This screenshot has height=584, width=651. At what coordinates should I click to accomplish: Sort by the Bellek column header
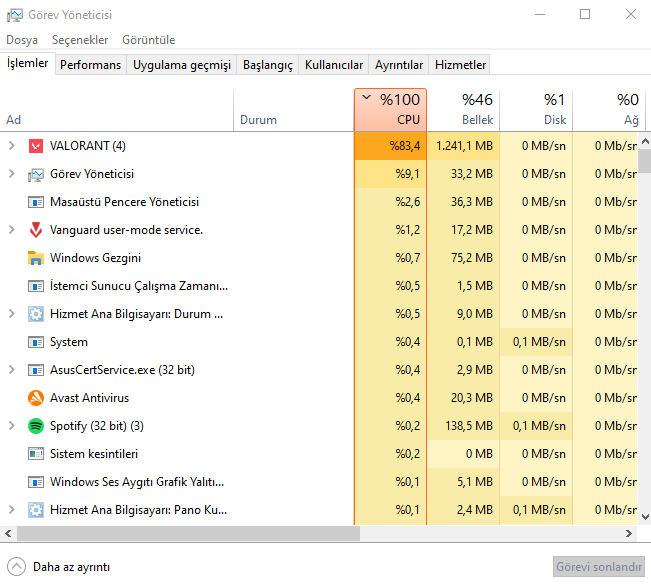(x=463, y=110)
